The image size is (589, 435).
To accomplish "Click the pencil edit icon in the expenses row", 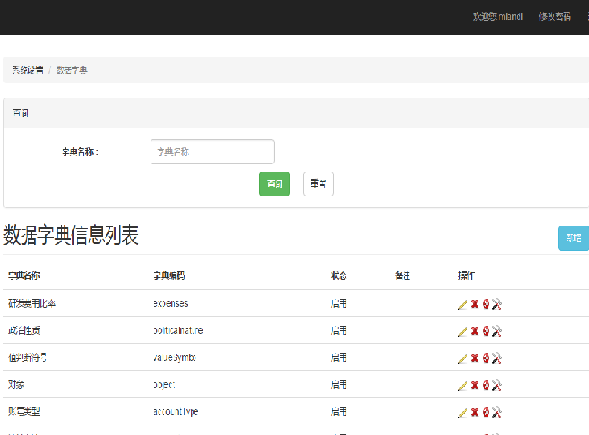I will (462, 304).
